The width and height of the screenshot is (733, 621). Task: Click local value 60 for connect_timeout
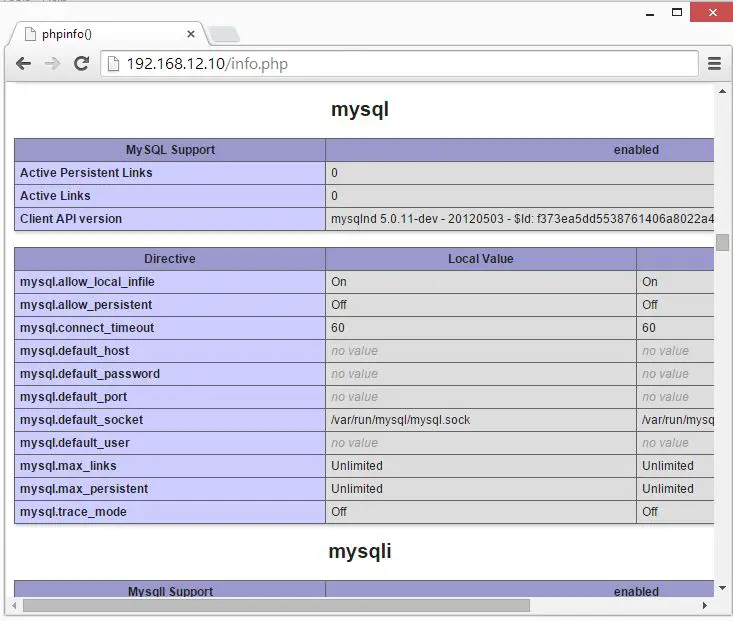(338, 327)
